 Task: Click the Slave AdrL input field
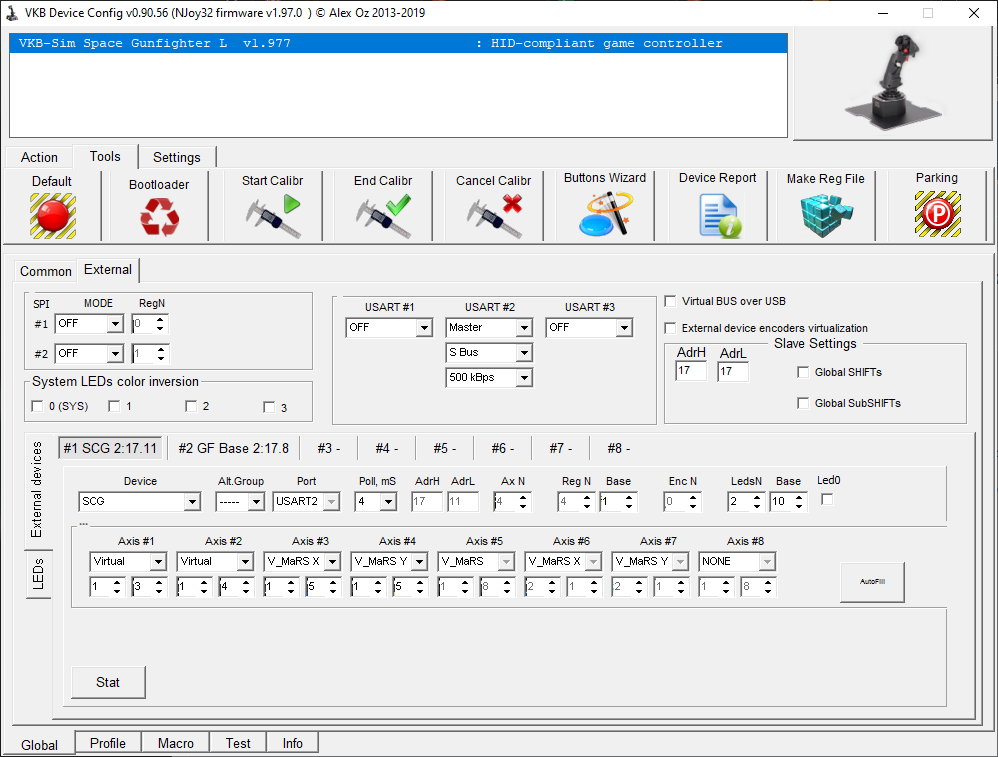pos(733,371)
